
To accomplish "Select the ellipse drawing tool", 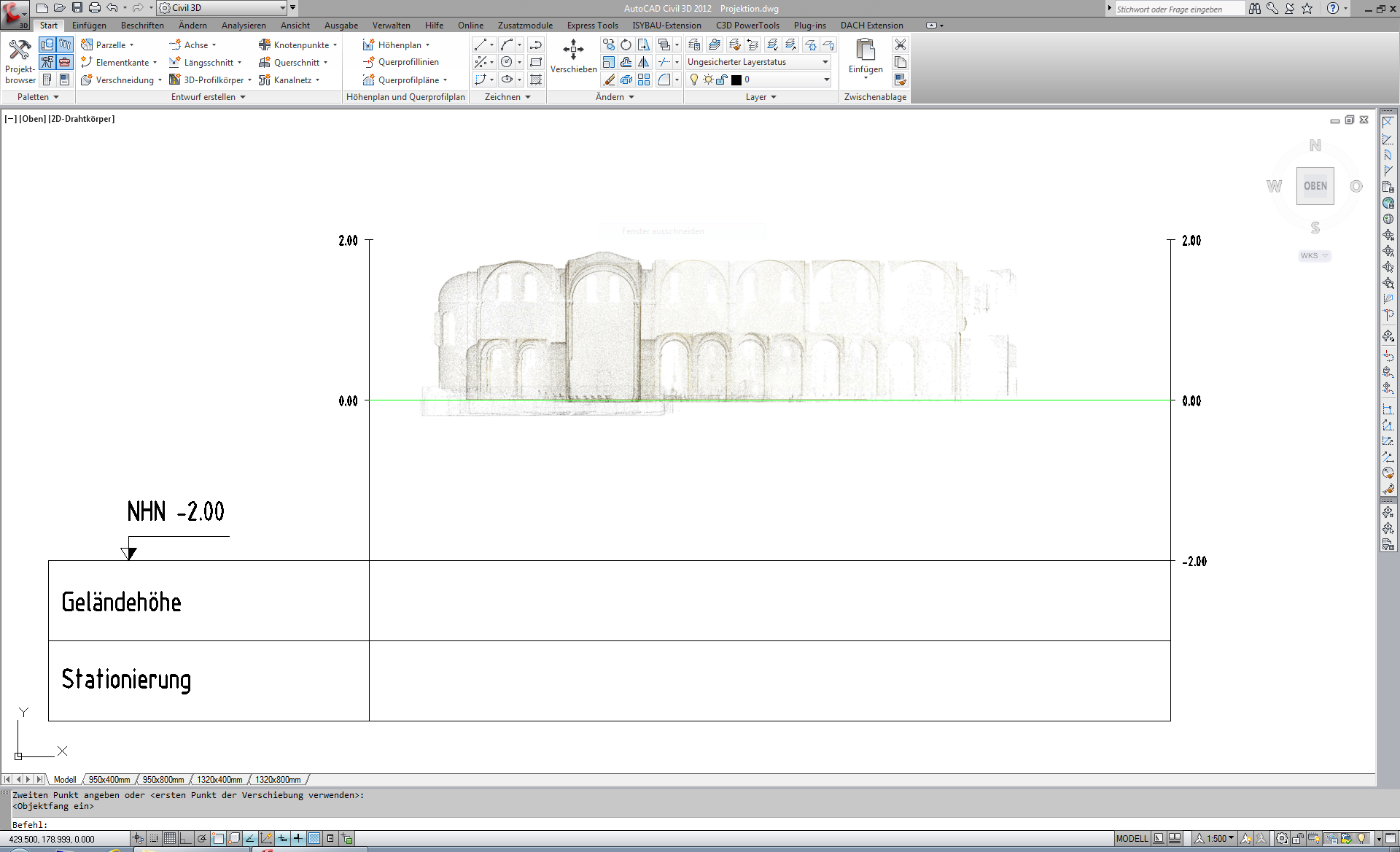I will pyautogui.click(x=507, y=80).
